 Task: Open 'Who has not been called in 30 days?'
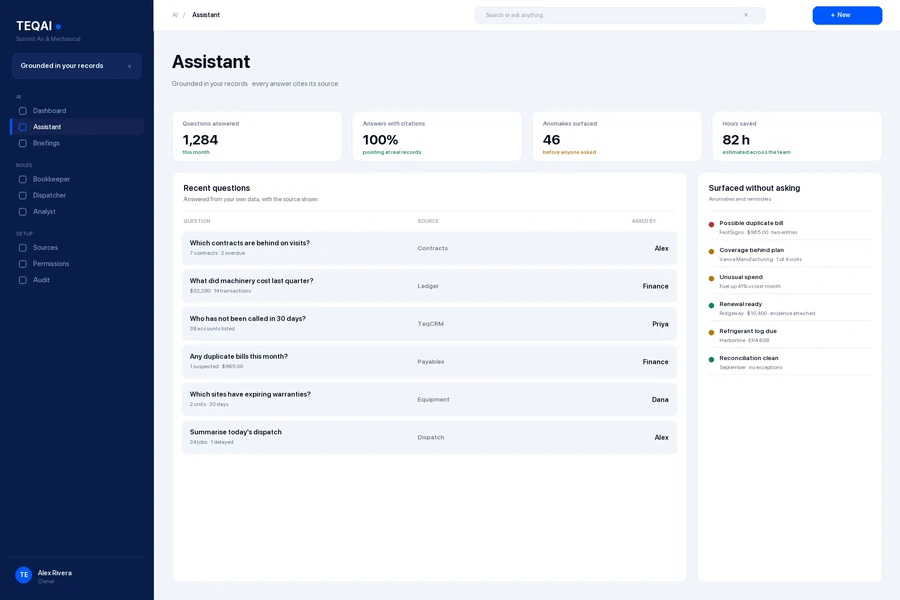(429, 324)
